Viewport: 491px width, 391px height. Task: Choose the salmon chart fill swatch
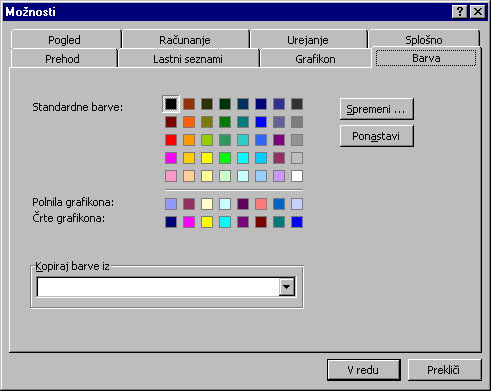[261, 204]
